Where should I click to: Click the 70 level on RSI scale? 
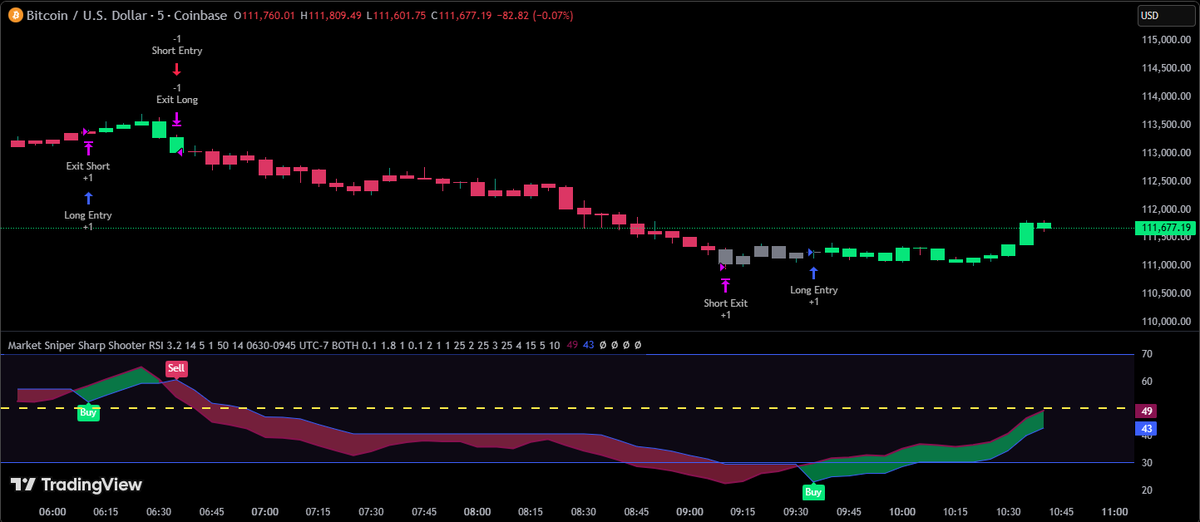pos(1149,354)
